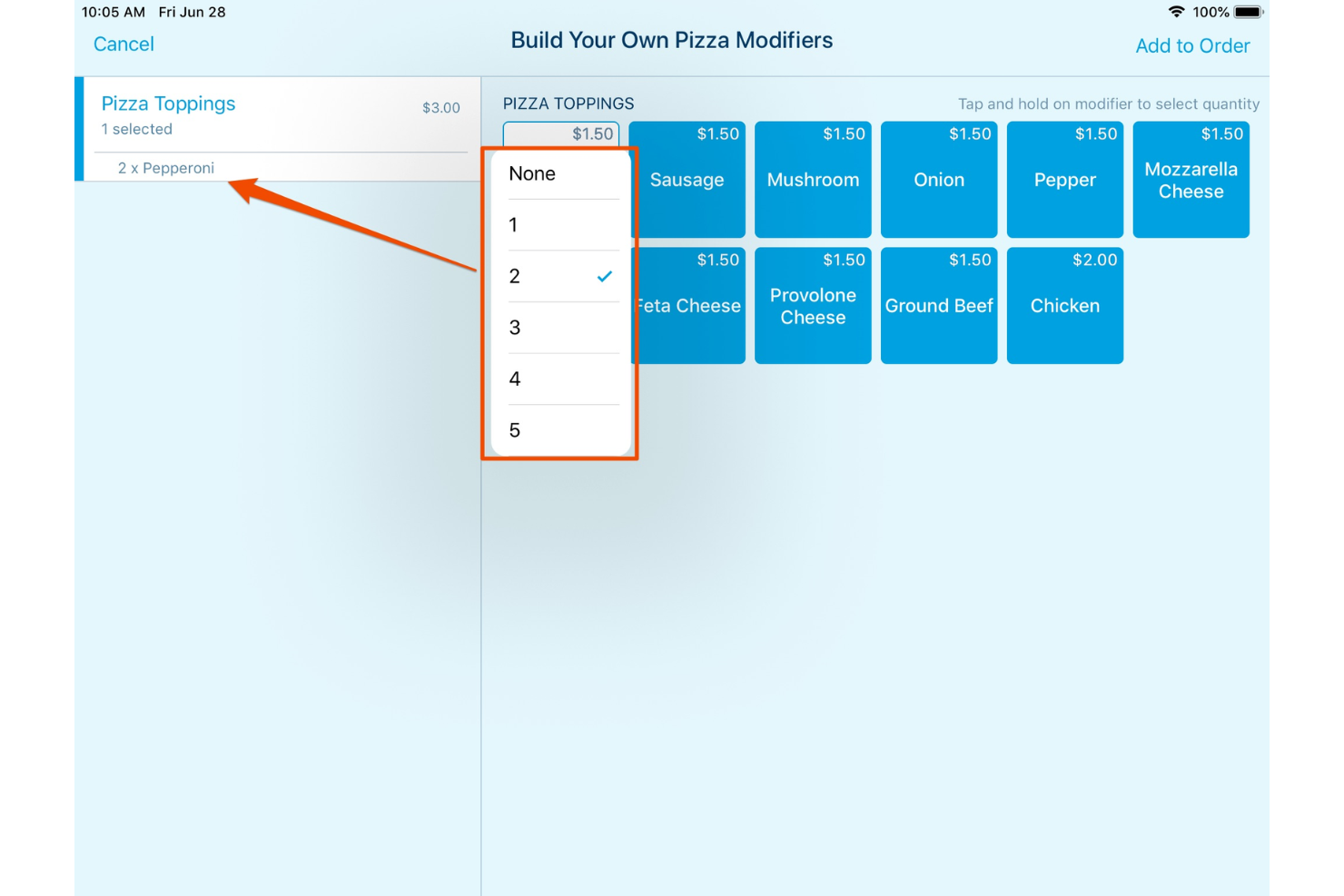The width and height of the screenshot is (1344, 896).
Task: Pick quantity 5 from the list
Action: tap(560, 430)
